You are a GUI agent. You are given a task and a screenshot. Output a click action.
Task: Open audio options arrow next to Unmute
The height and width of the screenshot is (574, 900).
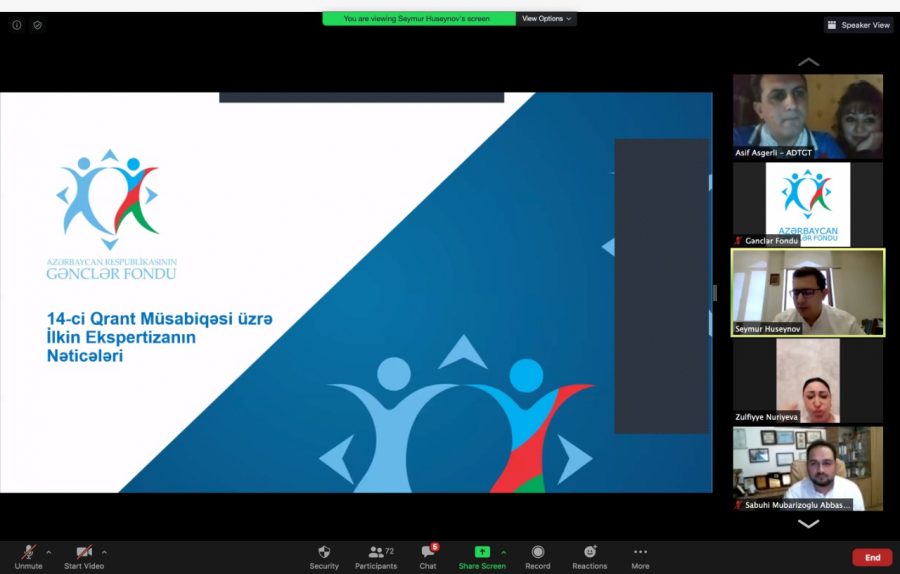(x=48, y=552)
